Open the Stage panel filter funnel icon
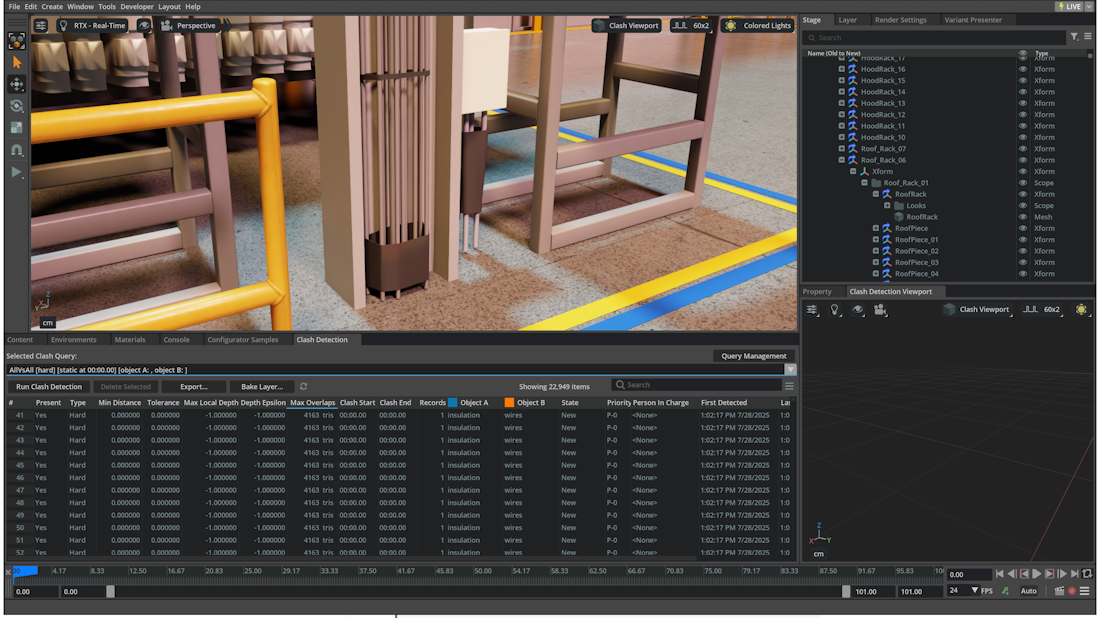Viewport: 1100px width, 618px height. (x=1074, y=37)
